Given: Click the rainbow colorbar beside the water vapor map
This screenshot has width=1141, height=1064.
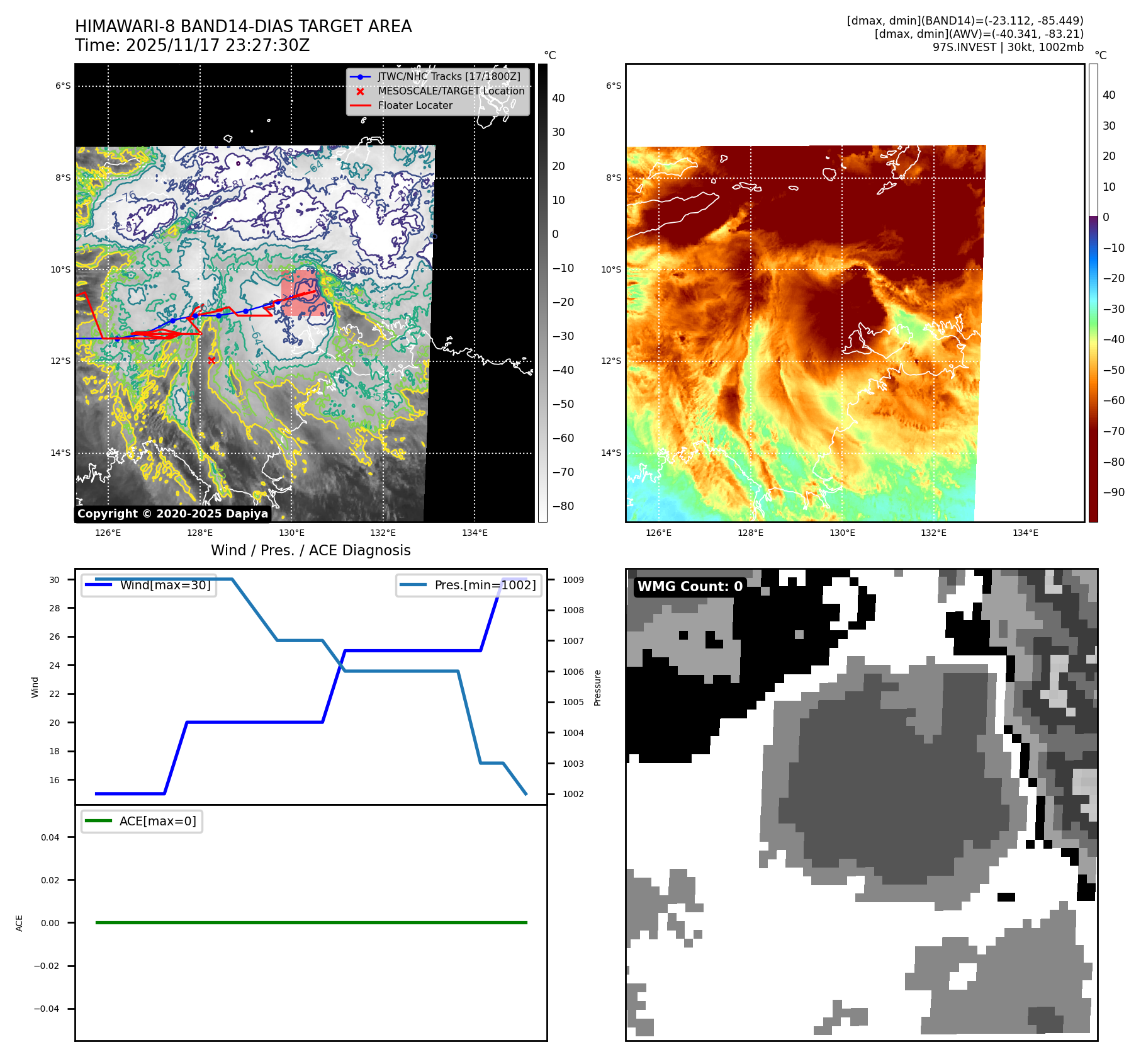Looking at the screenshot, I should tap(1093, 293).
